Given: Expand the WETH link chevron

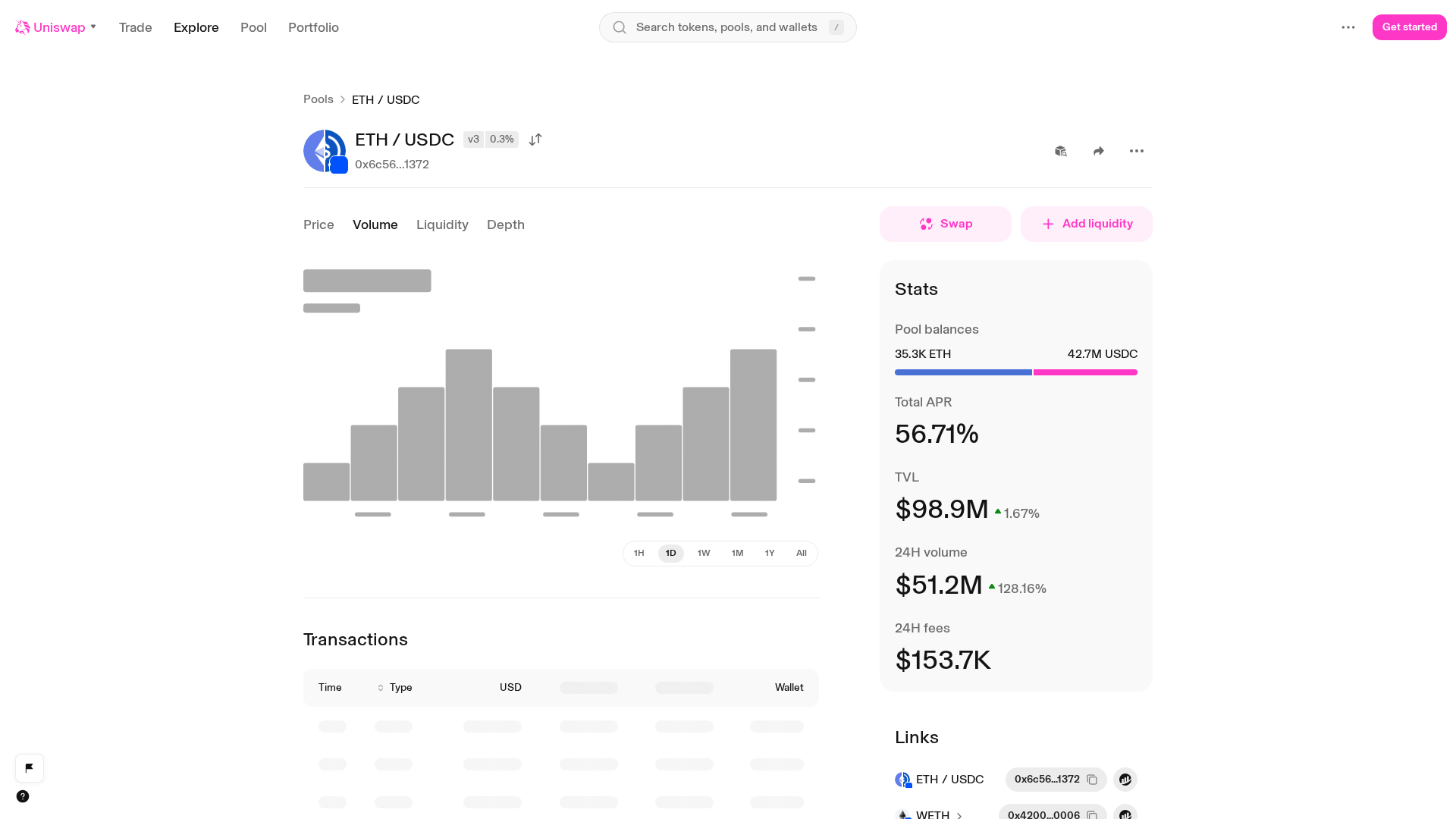Looking at the screenshot, I should click(x=959, y=815).
